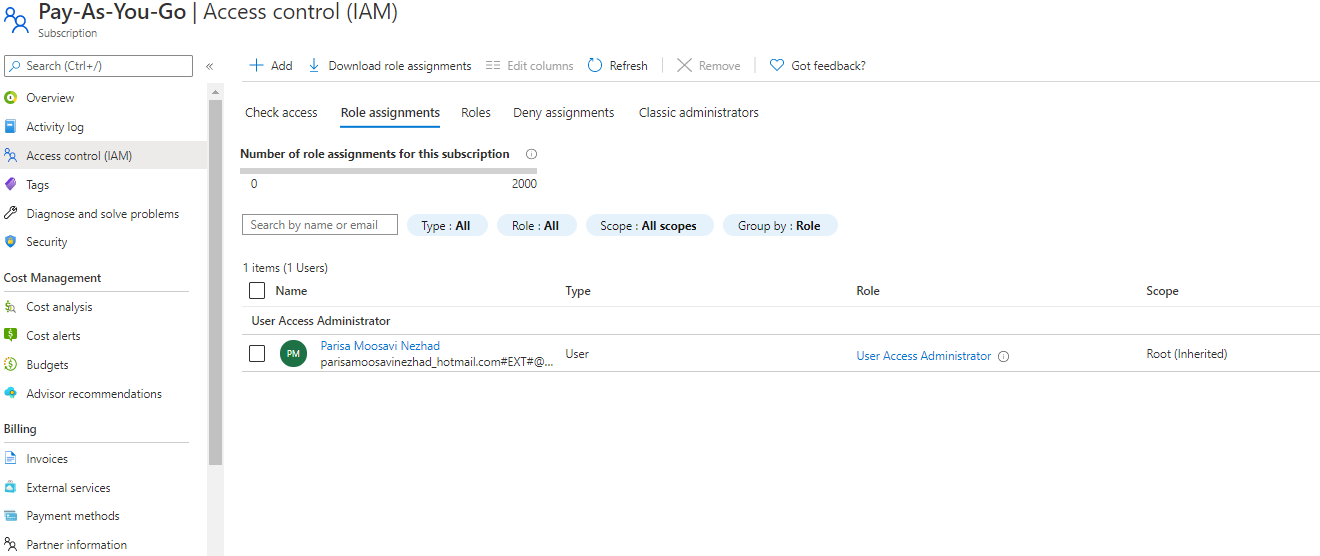This screenshot has width=1320, height=556.
Task: Click the Activity log icon
Action: coord(11,127)
